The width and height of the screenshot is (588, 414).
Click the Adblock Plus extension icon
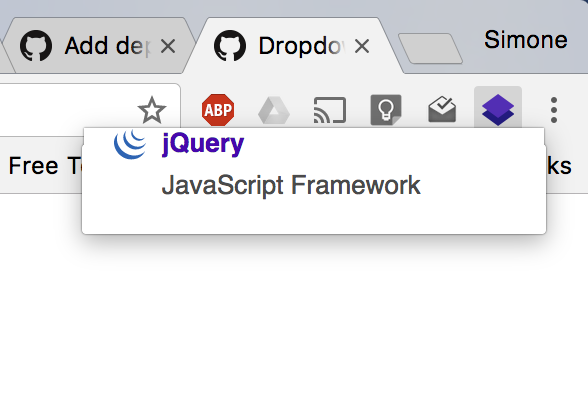[x=218, y=110]
